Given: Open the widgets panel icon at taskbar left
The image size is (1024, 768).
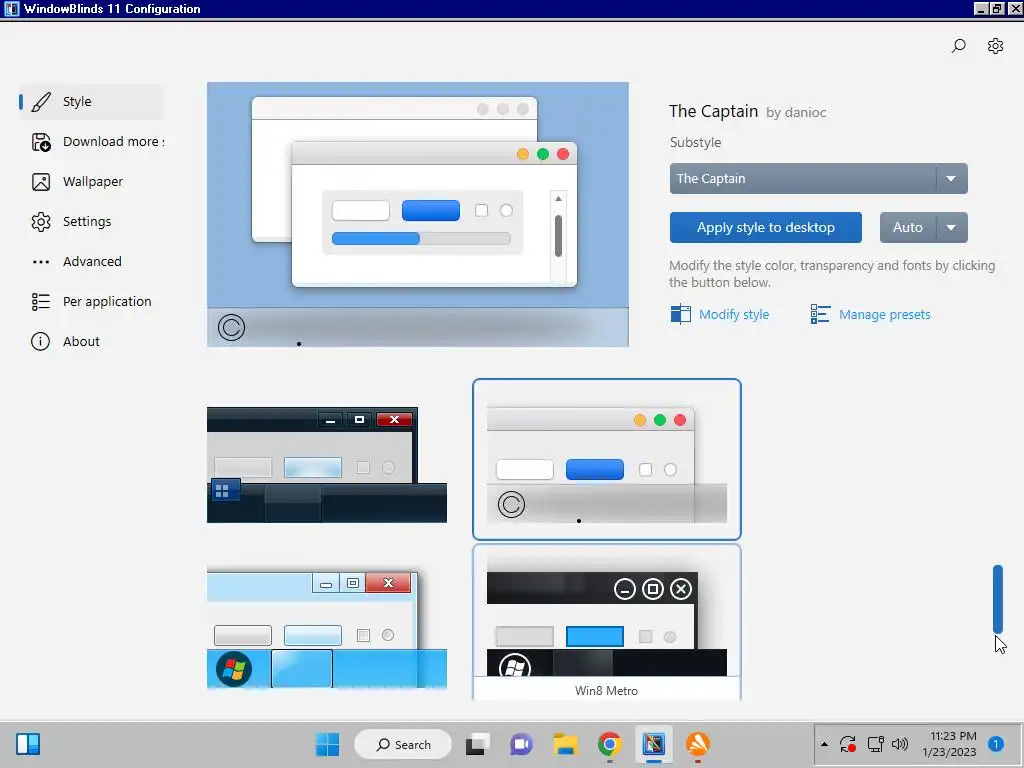Looking at the screenshot, I should (28, 744).
